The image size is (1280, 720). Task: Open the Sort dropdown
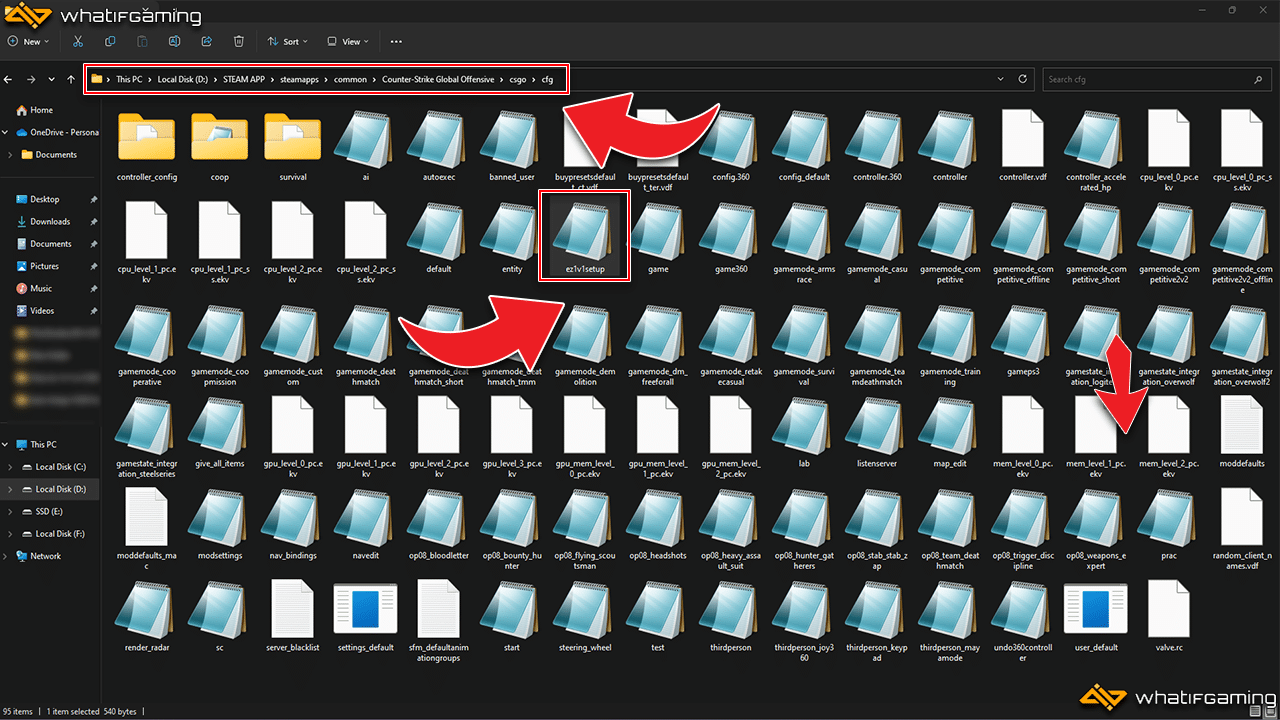click(x=286, y=42)
